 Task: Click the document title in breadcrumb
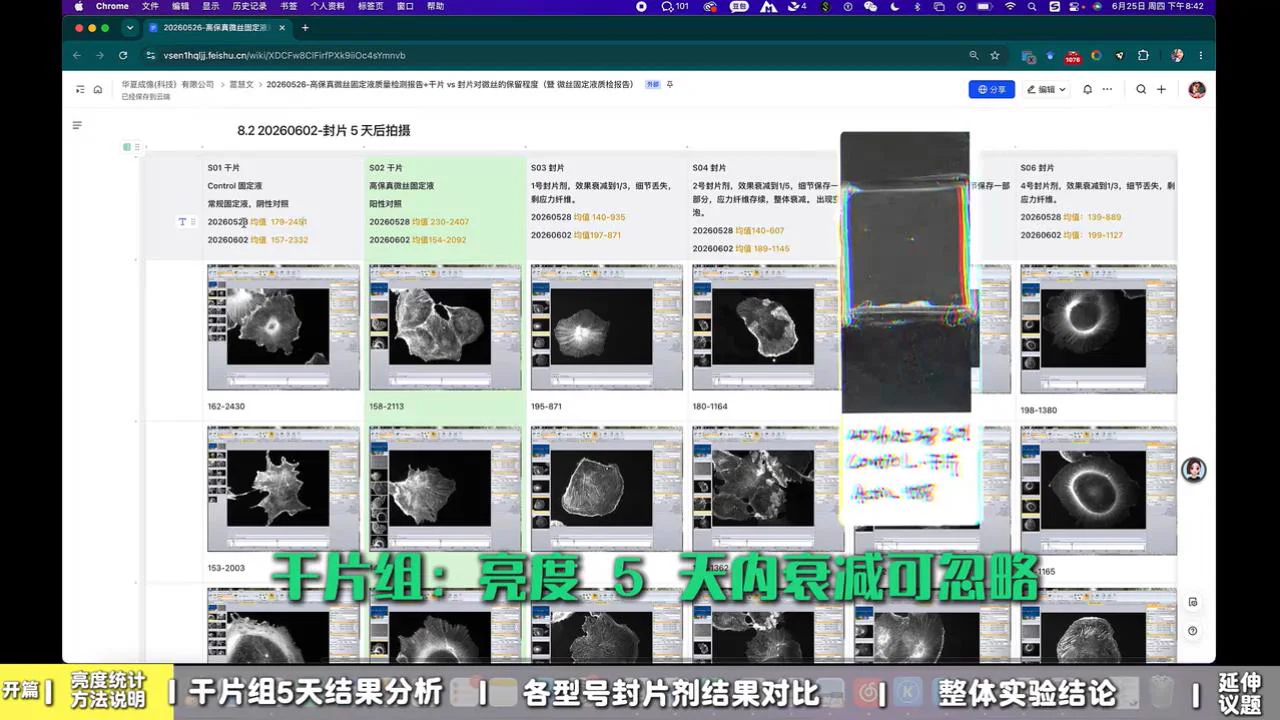coord(449,85)
